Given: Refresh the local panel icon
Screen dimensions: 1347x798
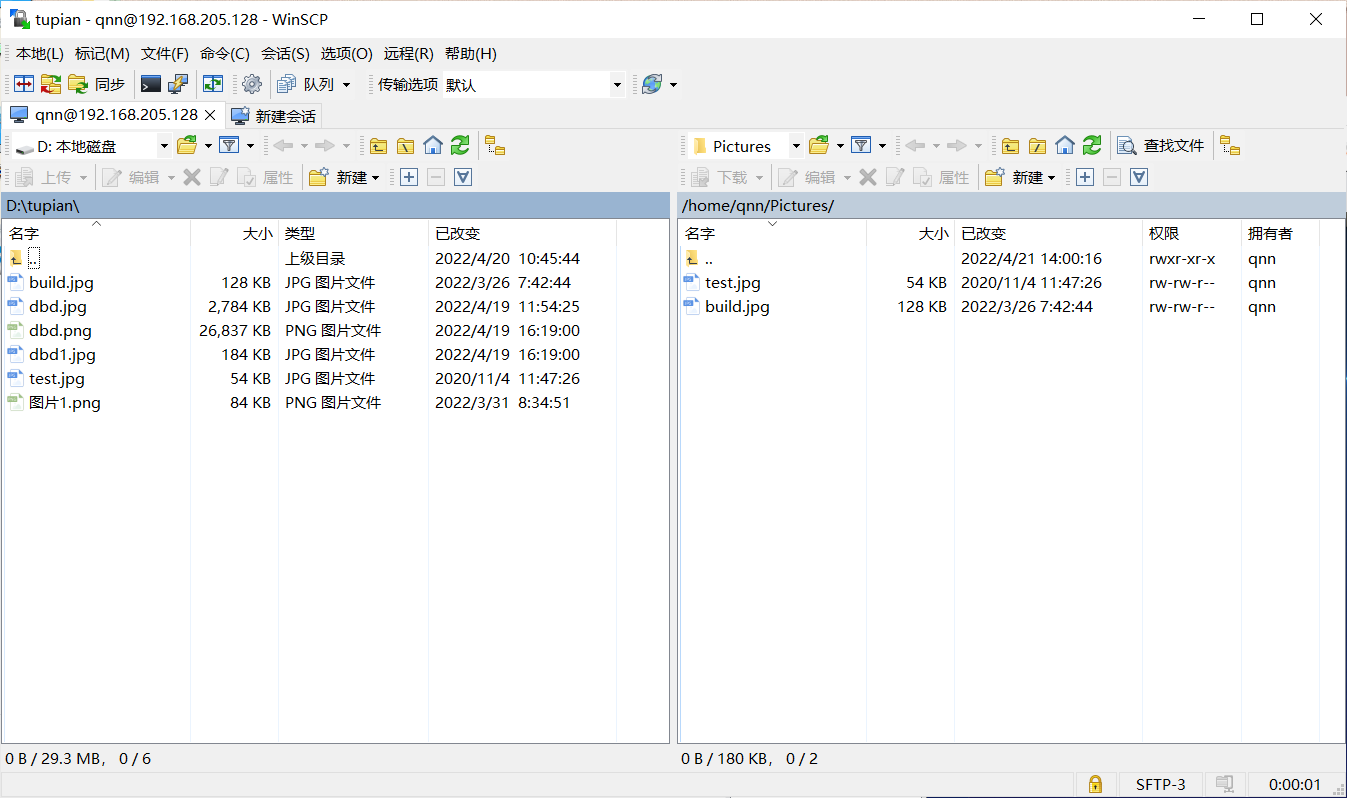Looking at the screenshot, I should [x=460, y=146].
